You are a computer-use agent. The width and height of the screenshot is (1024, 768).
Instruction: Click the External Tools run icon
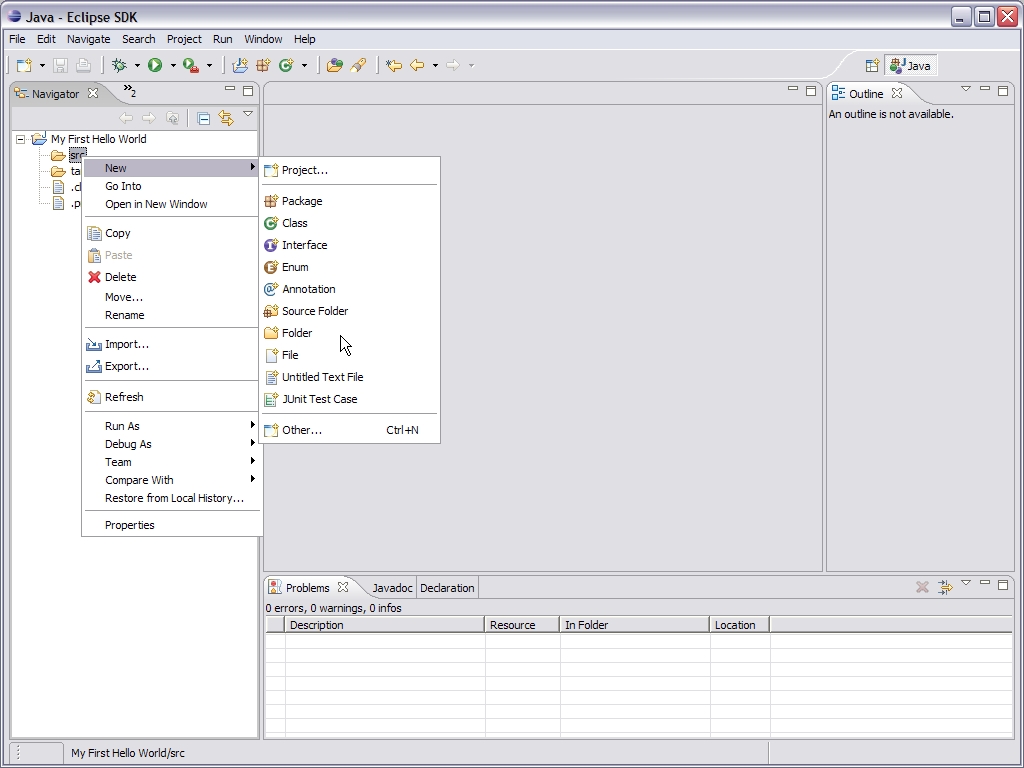pos(191,65)
